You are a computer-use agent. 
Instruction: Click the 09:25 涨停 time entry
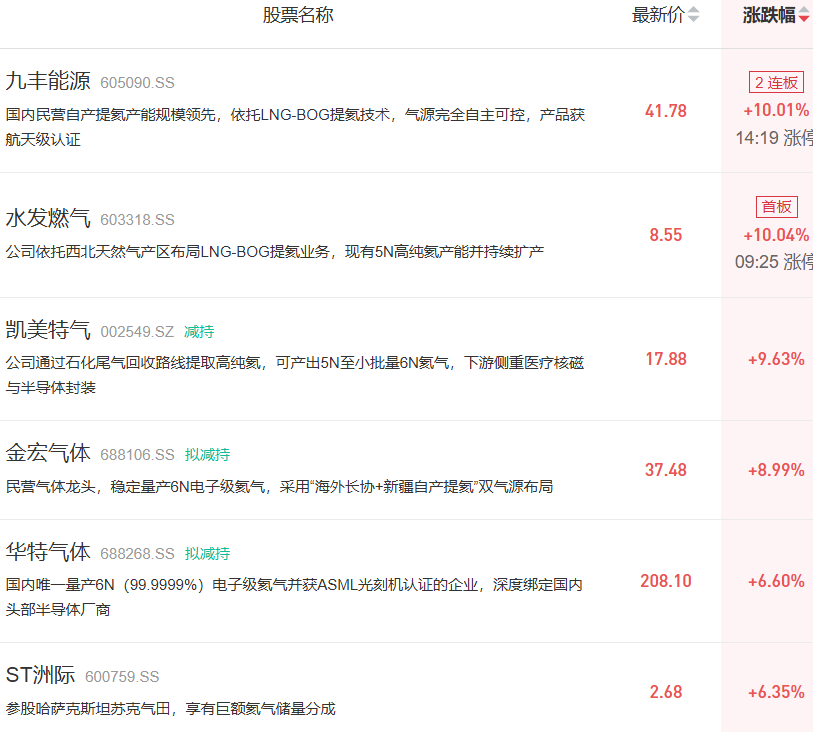774,262
